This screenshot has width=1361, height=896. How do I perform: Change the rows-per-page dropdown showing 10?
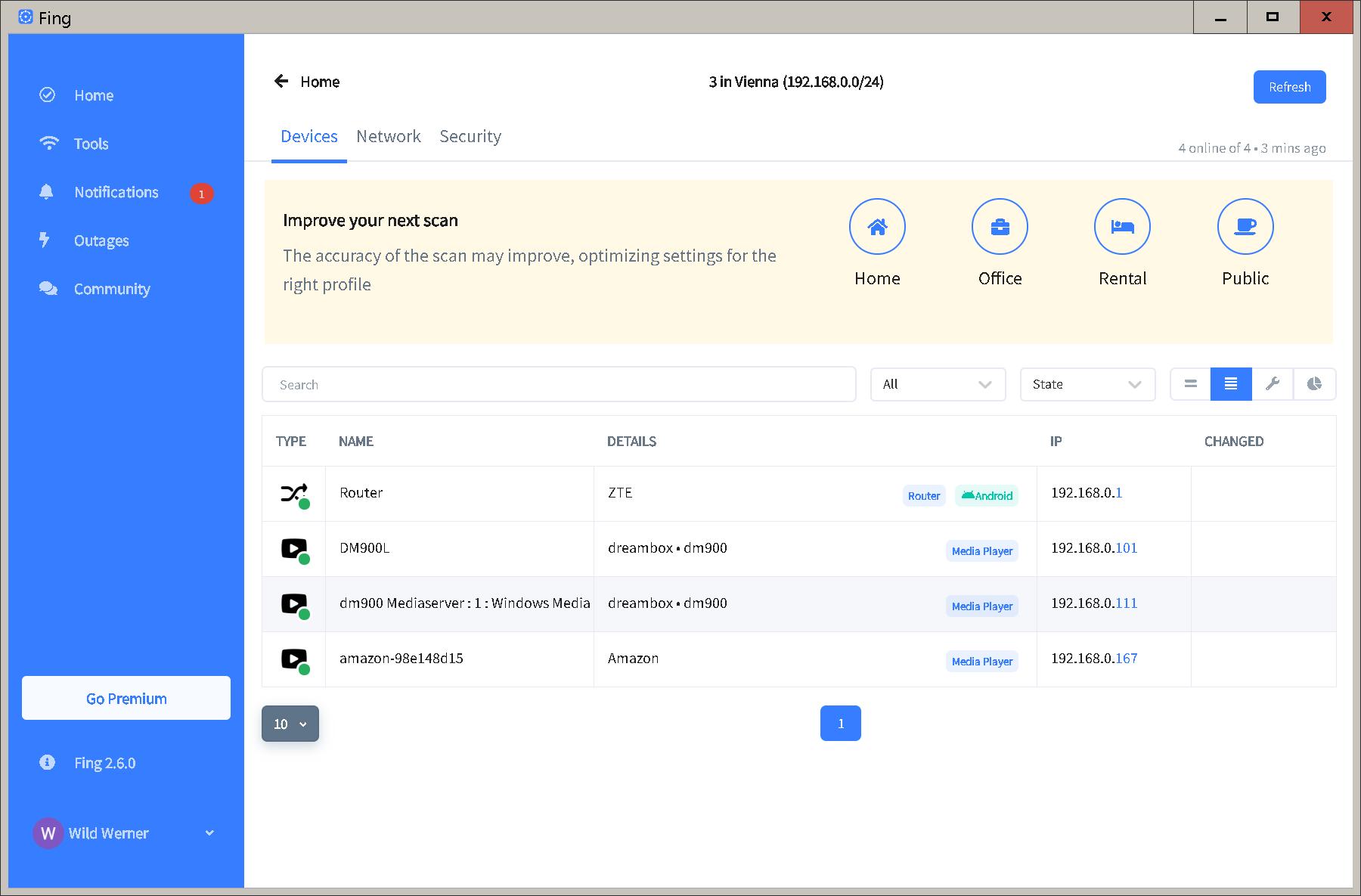tap(290, 724)
